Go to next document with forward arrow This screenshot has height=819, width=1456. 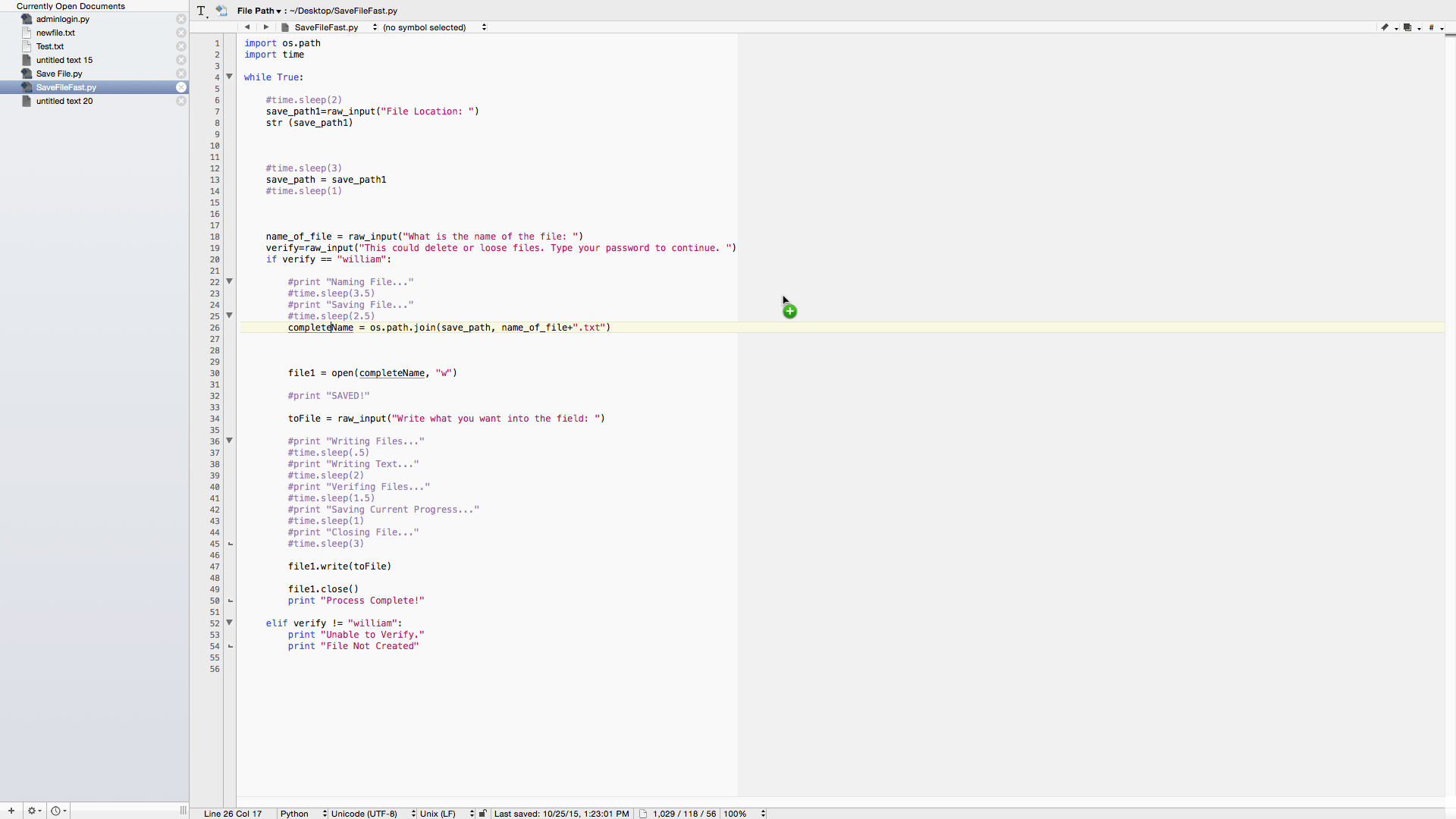point(265,27)
